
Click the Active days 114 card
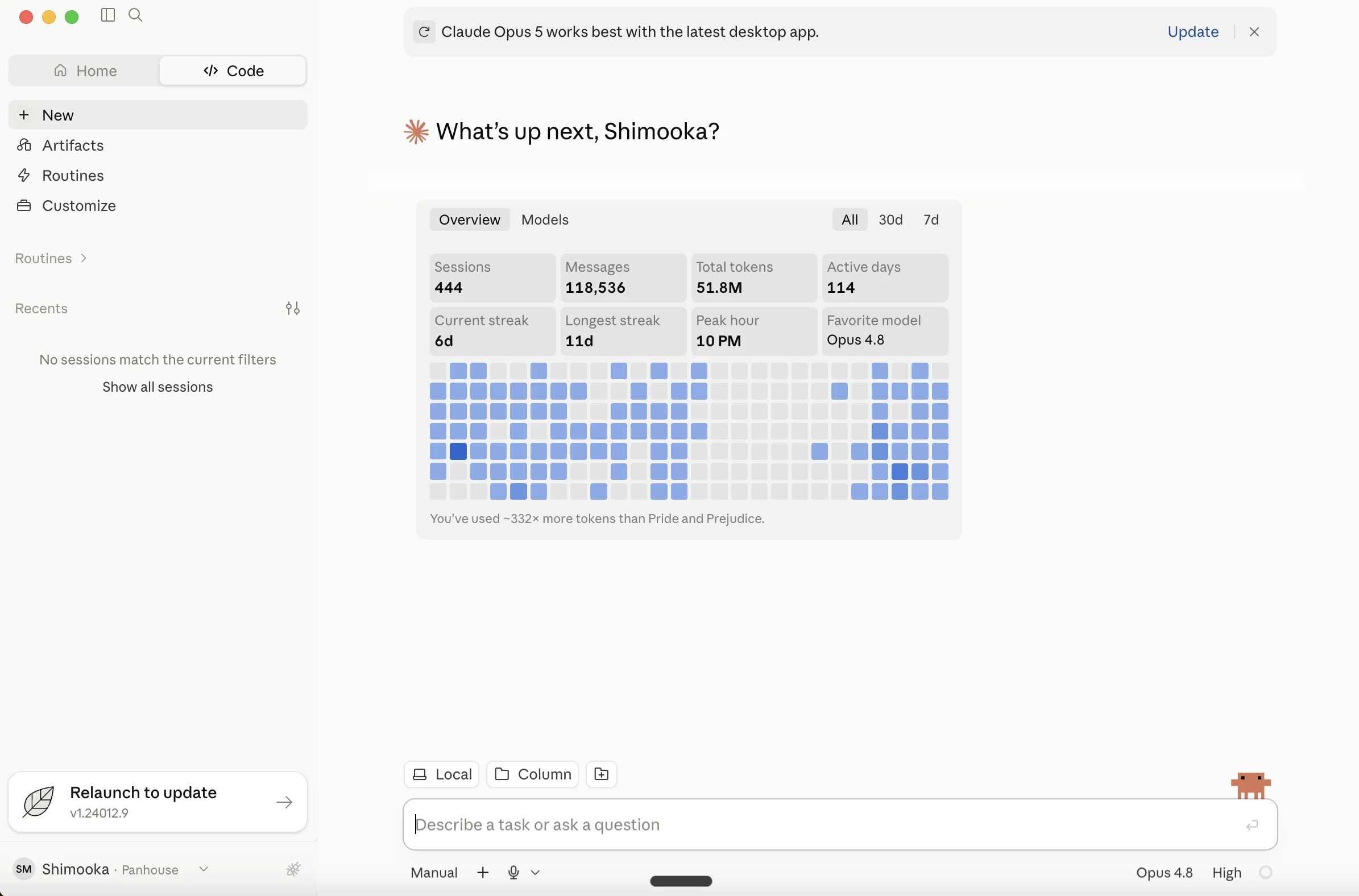click(x=885, y=277)
